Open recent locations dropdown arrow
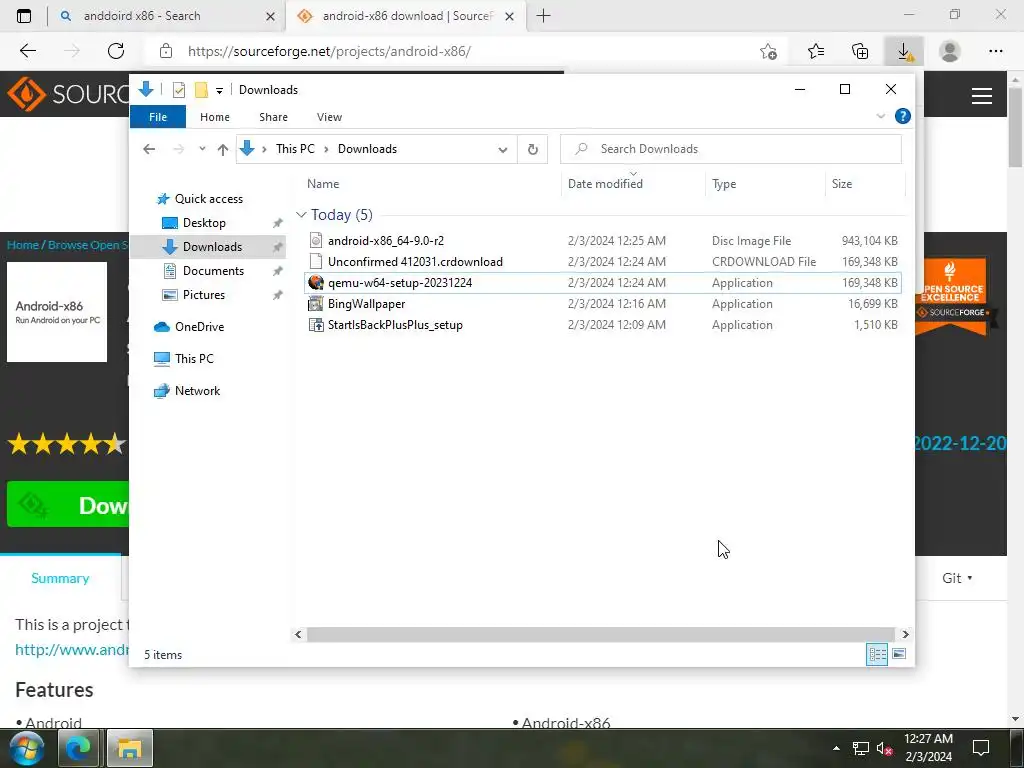The image size is (1024, 768). (202, 149)
